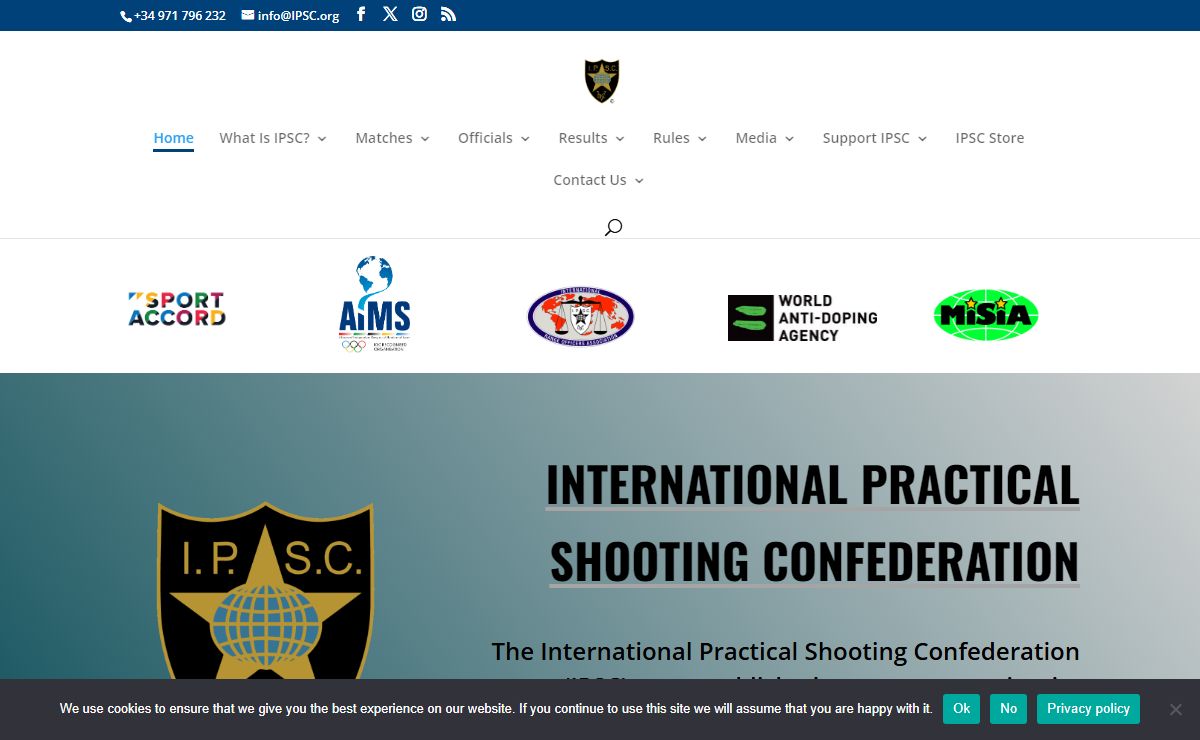
Task: Click the large IPSC shield emblem in hero
Action: 266,591
